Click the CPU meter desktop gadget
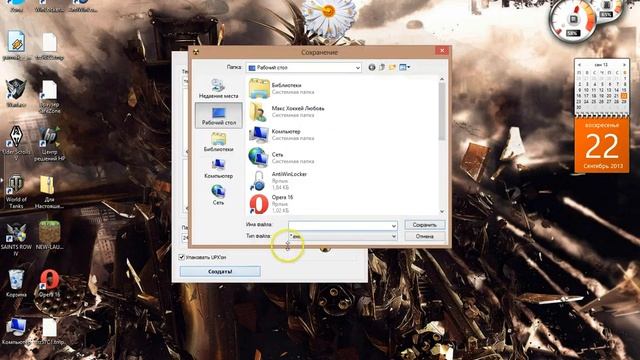 point(573,20)
